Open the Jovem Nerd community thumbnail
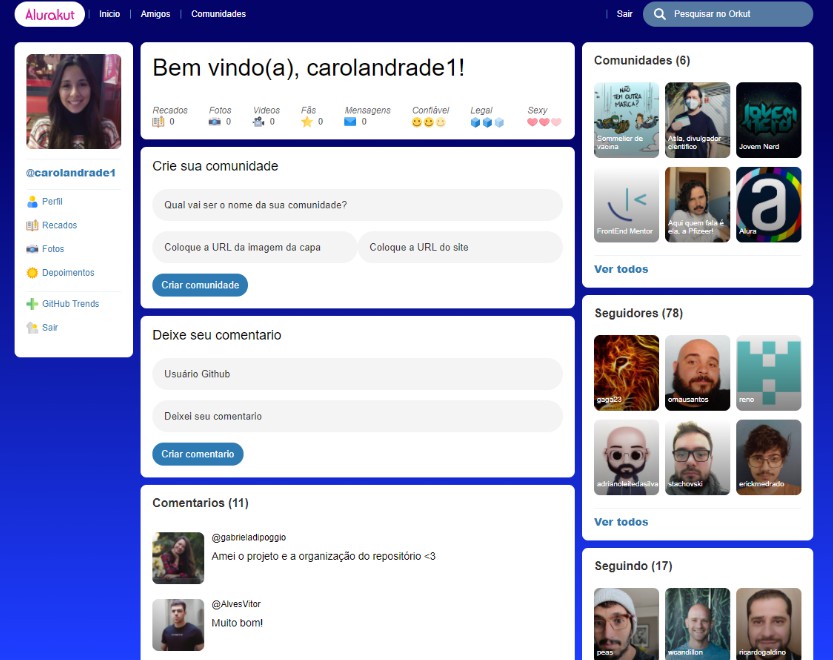Image resolution: width=833 pixels, height=660 pixels. 768,120
